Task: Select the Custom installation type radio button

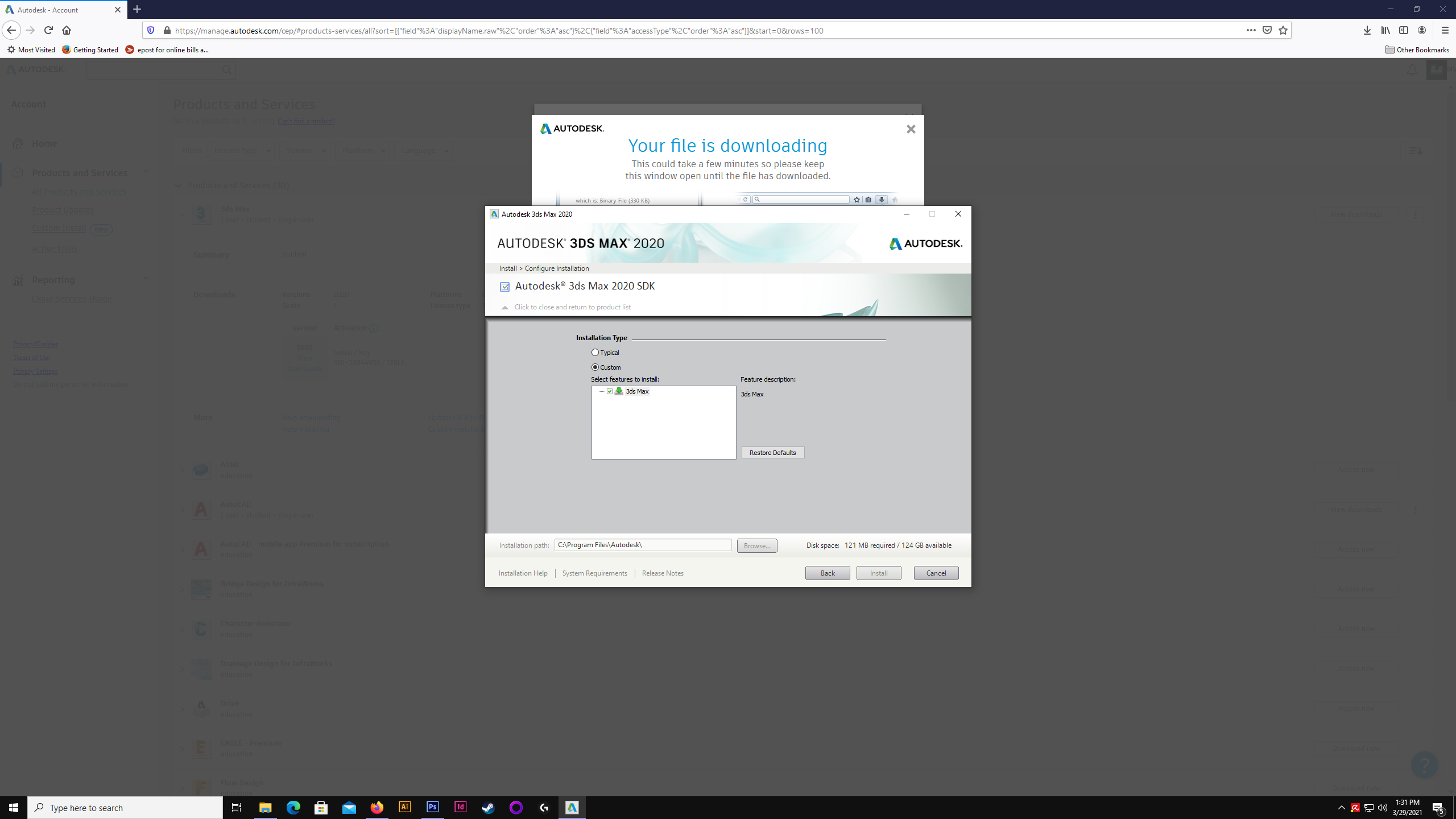Action: (x=595, y=367)
